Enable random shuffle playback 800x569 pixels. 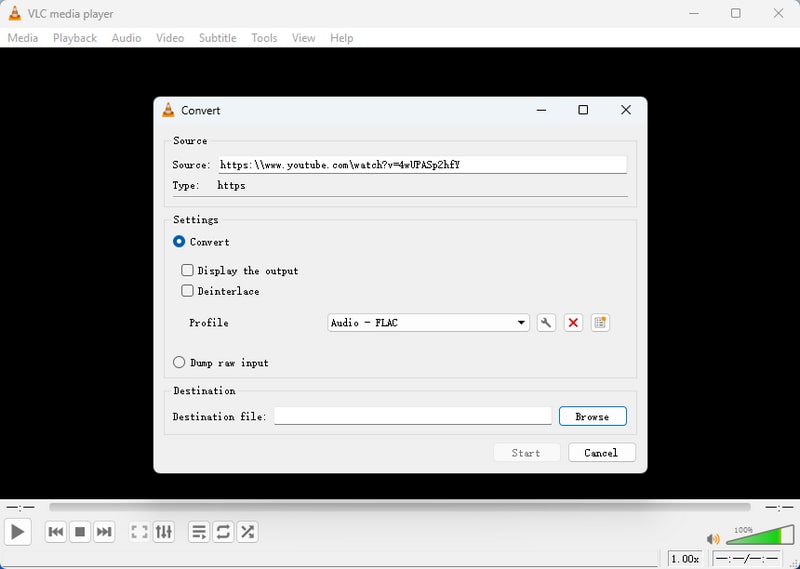coord(247,532)
